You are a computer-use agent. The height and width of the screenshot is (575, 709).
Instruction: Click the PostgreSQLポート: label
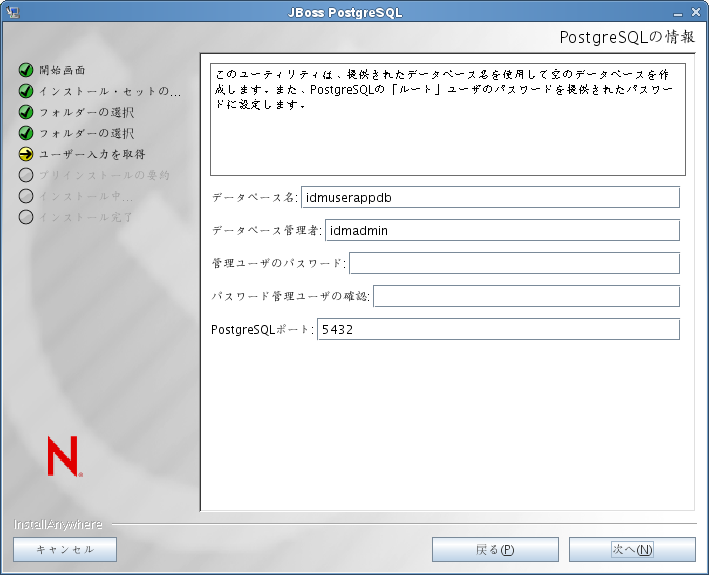[x=262, y=330]
